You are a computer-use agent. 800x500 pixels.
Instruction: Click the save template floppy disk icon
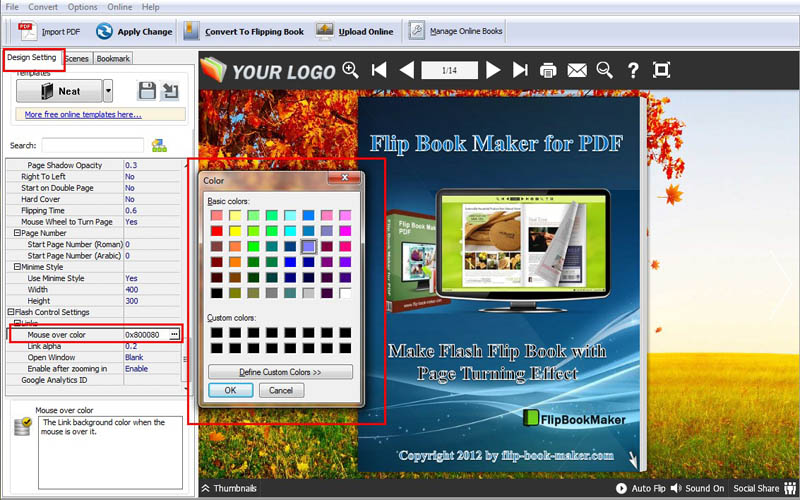click(147, 91)
